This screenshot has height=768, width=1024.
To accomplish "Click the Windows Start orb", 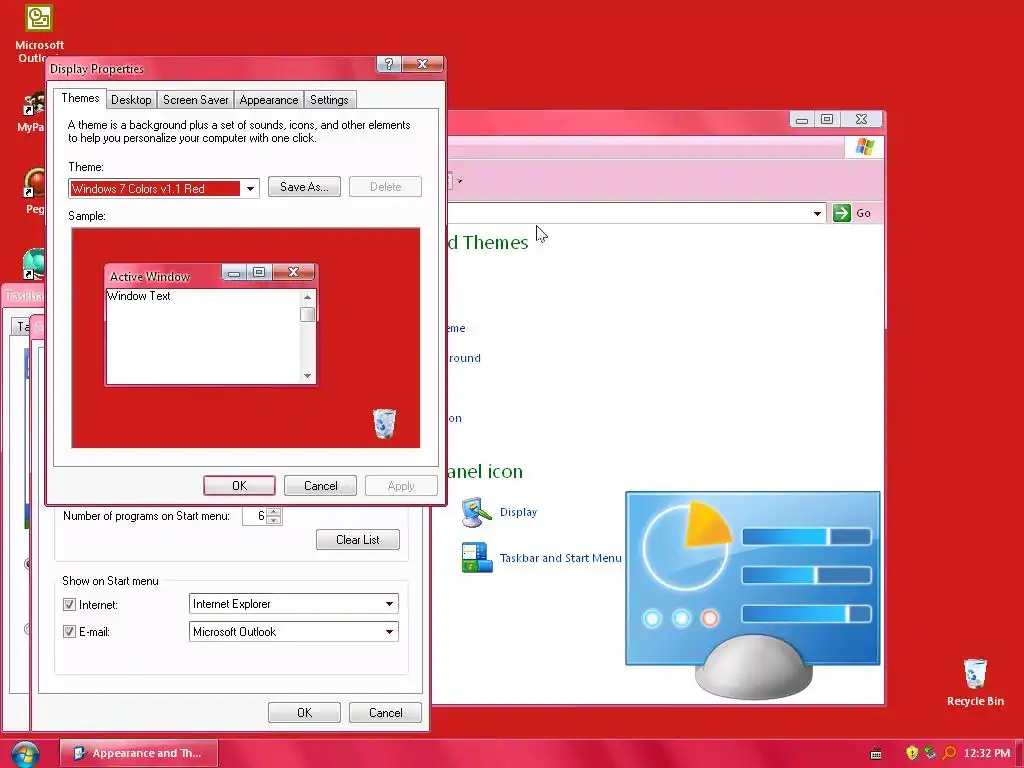I will (25, 754).
